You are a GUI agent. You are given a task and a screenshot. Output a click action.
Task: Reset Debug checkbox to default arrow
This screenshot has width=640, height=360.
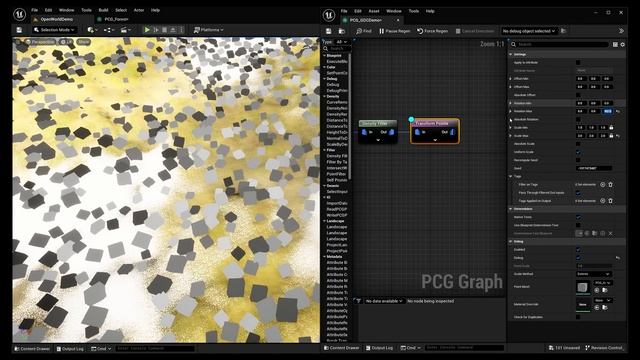618,258
